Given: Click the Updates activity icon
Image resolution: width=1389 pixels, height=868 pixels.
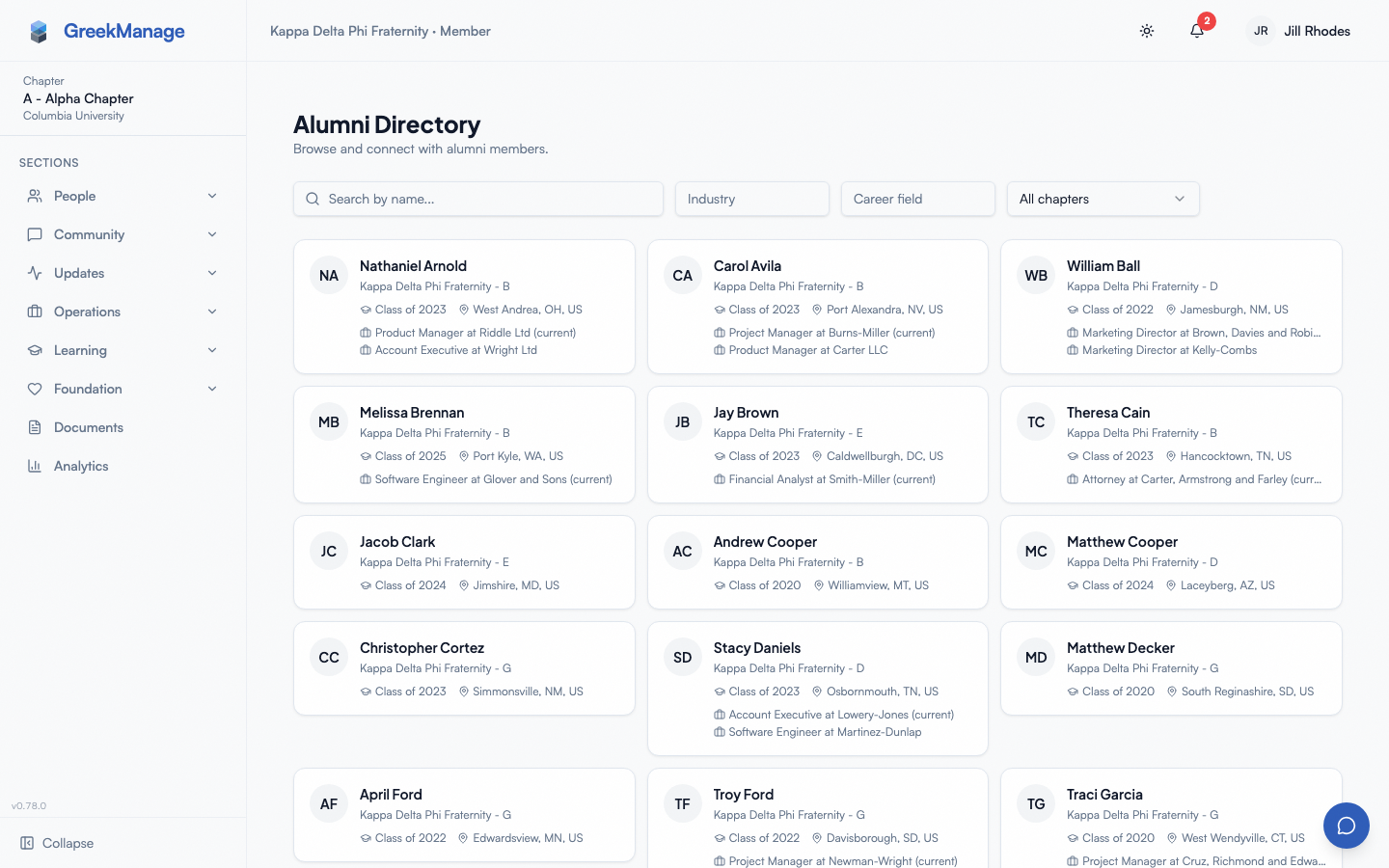Looking at the screenshot, I should [x=35, y=273].
